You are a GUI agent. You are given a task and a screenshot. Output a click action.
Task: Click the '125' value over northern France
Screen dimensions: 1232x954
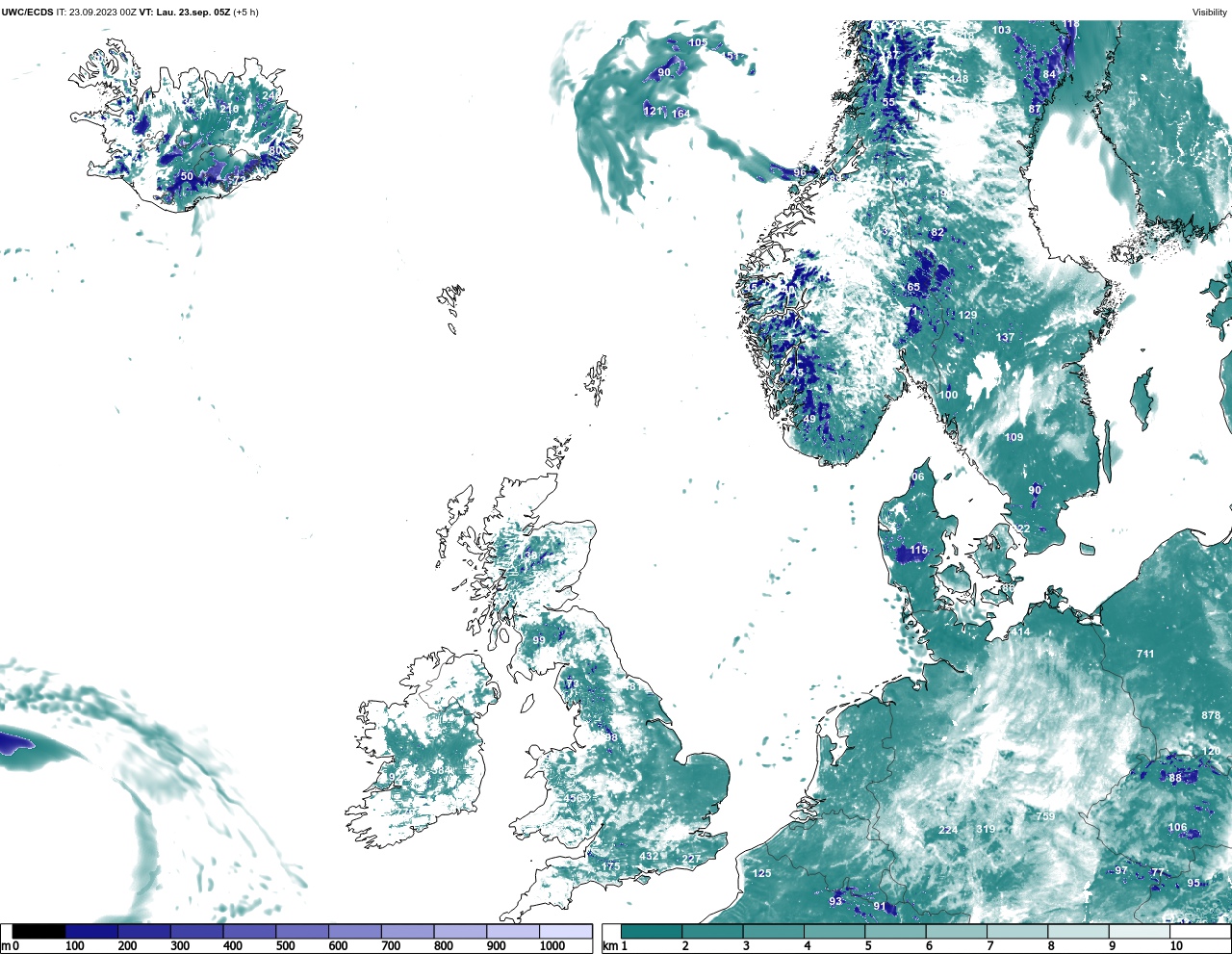(762, 874)
